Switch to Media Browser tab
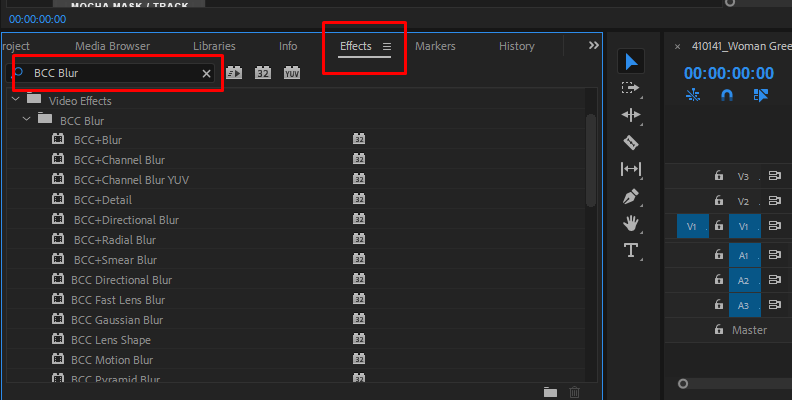The width and height of the screenshot is (792, 400). (x=112, y=46)
